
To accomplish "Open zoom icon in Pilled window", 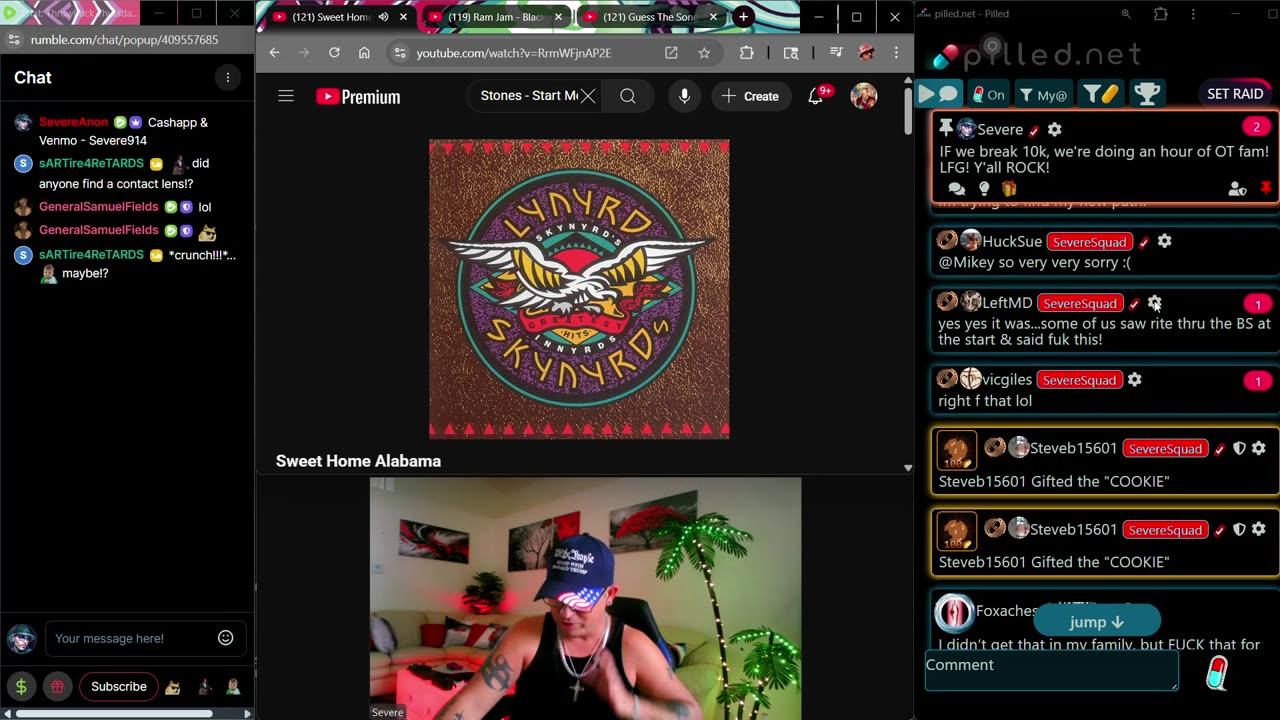I will [1126, 14].
